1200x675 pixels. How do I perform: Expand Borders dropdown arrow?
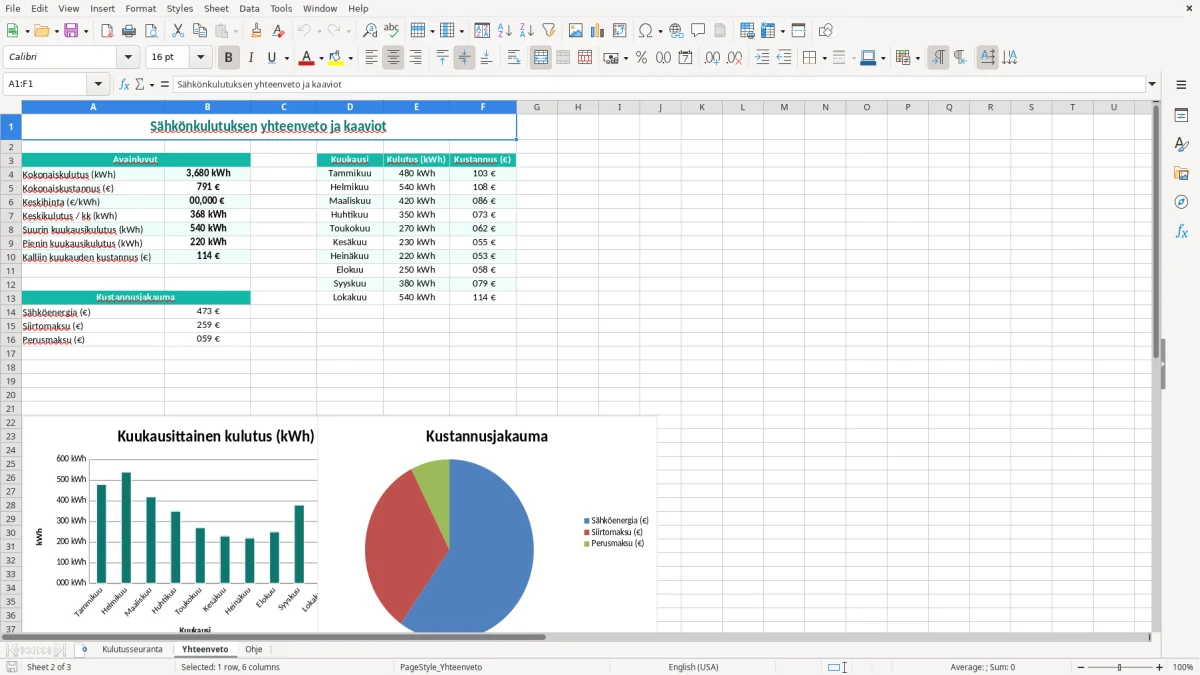click(823, 58)
